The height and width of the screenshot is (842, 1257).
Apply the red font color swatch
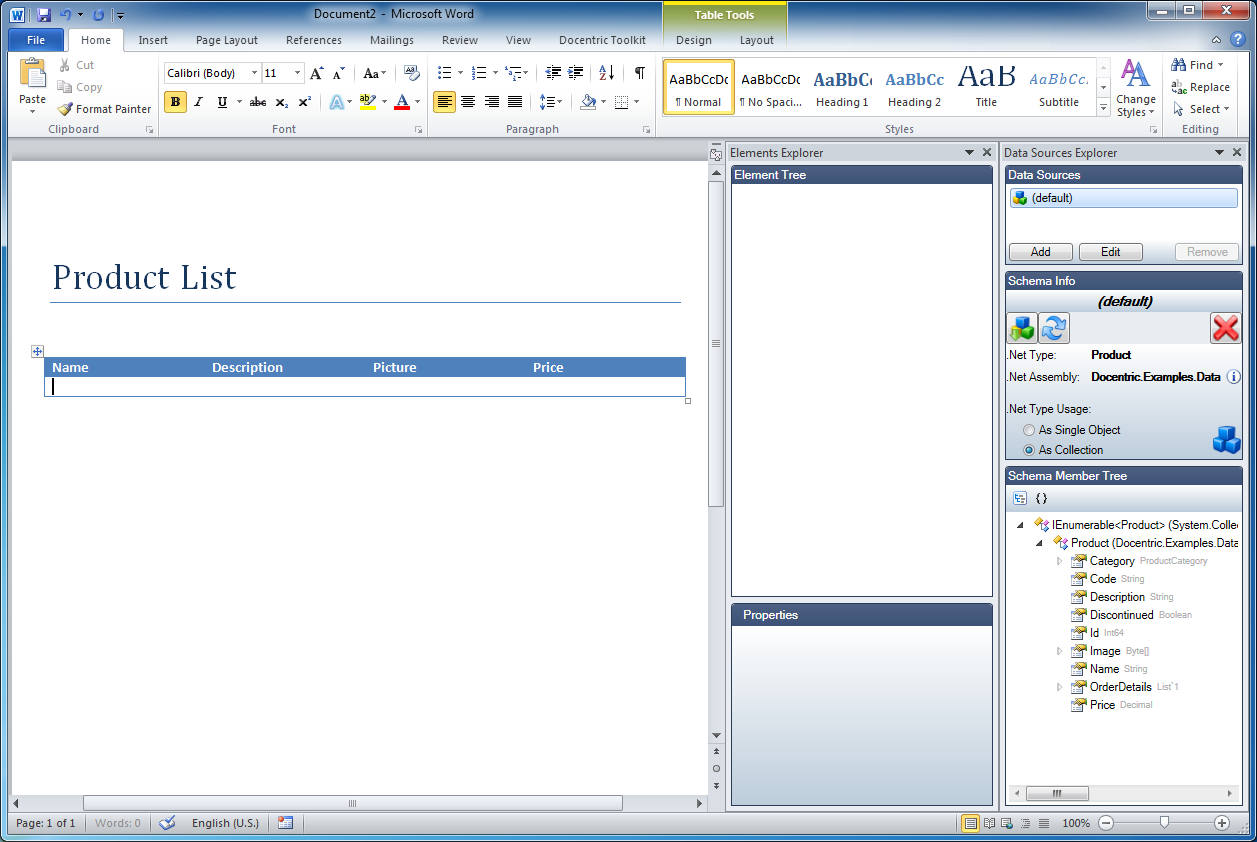point(402,102)
